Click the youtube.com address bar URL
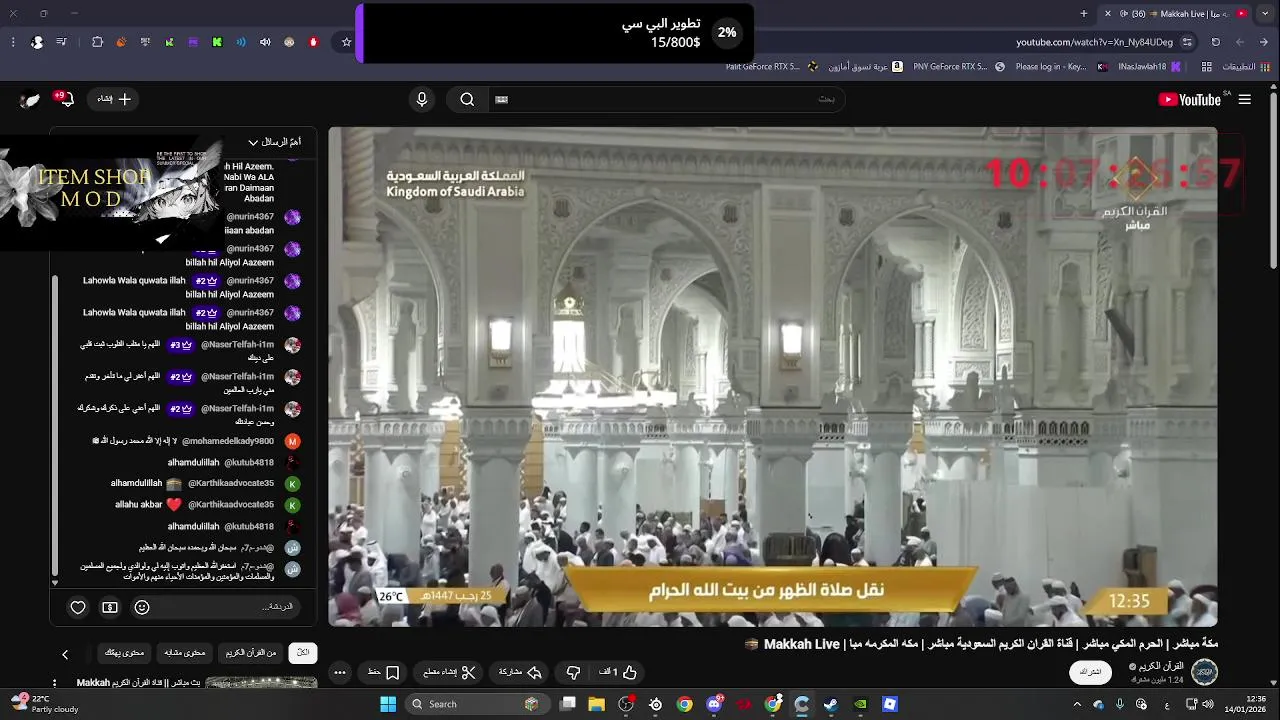The height and width of the screenshot is (720, 1280). 1094,42
